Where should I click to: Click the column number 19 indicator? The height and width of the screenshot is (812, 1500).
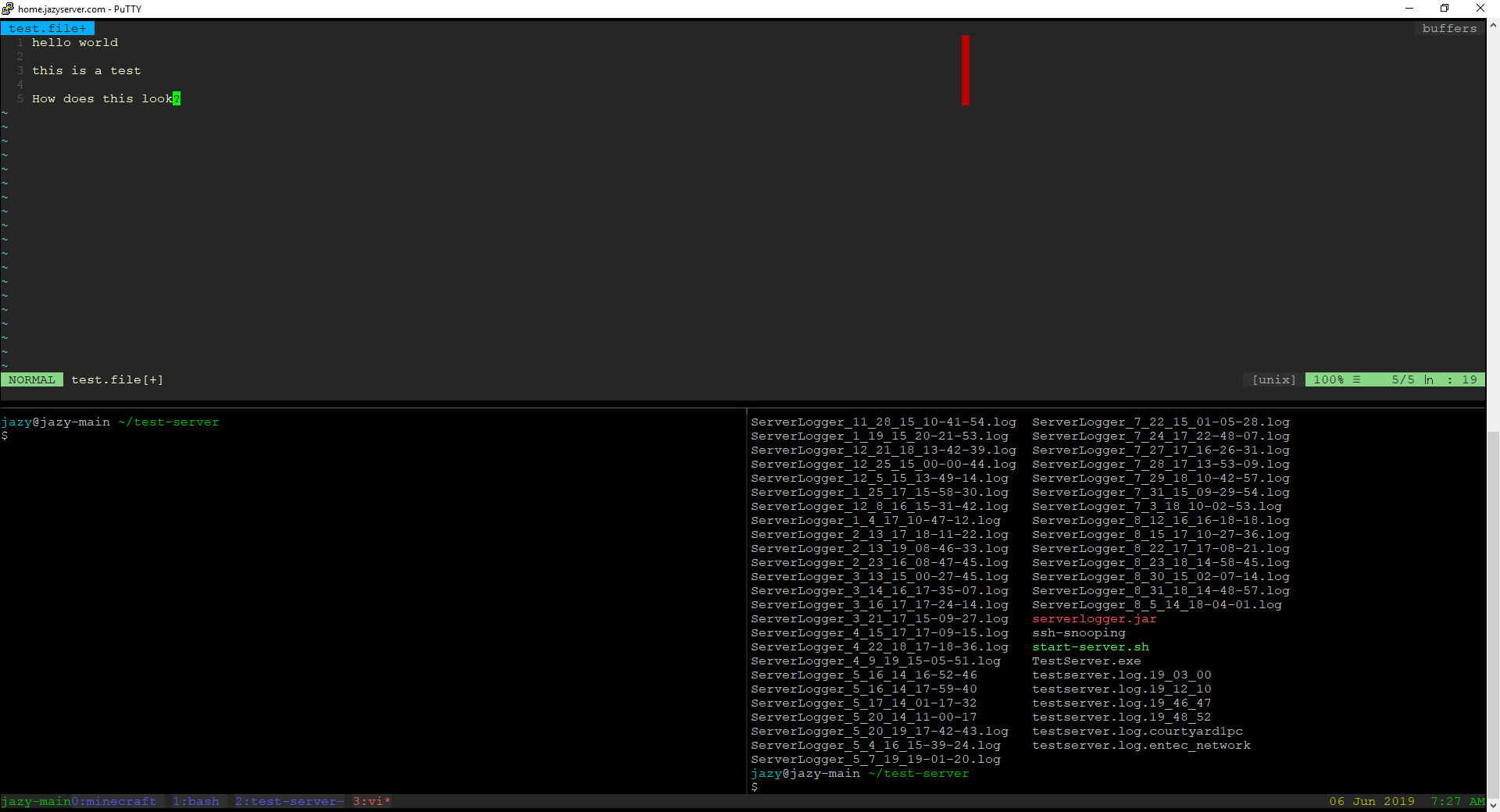click(1469, 379)
